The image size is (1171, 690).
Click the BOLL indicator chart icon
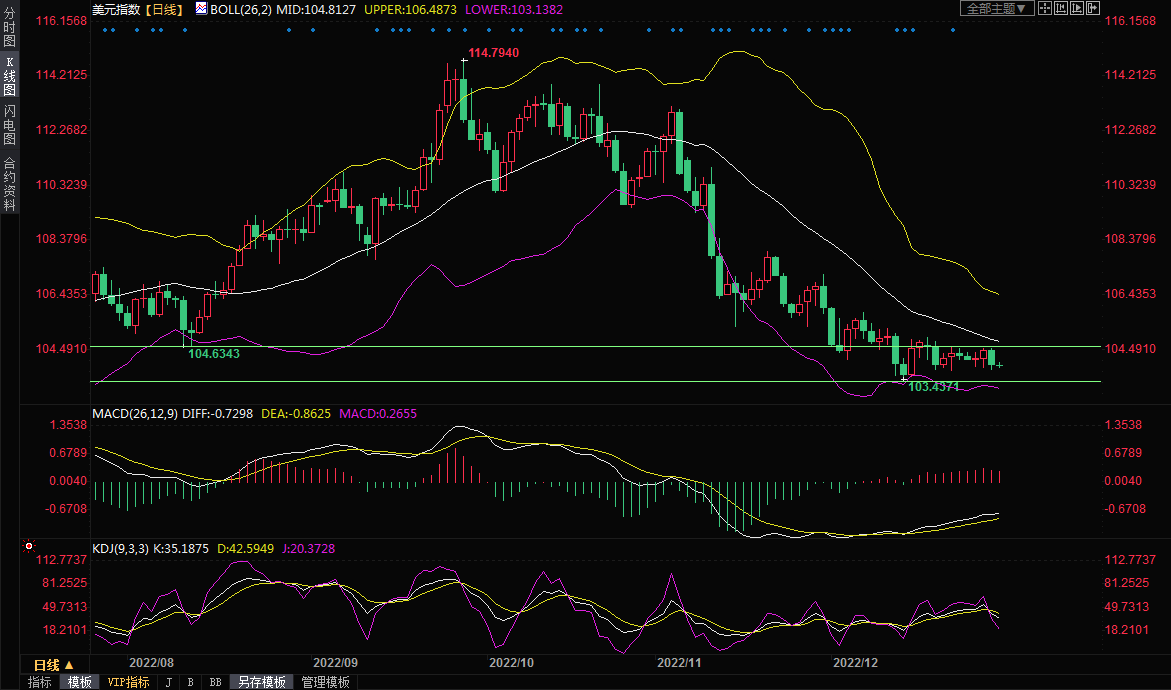click(x=201, y=8)
